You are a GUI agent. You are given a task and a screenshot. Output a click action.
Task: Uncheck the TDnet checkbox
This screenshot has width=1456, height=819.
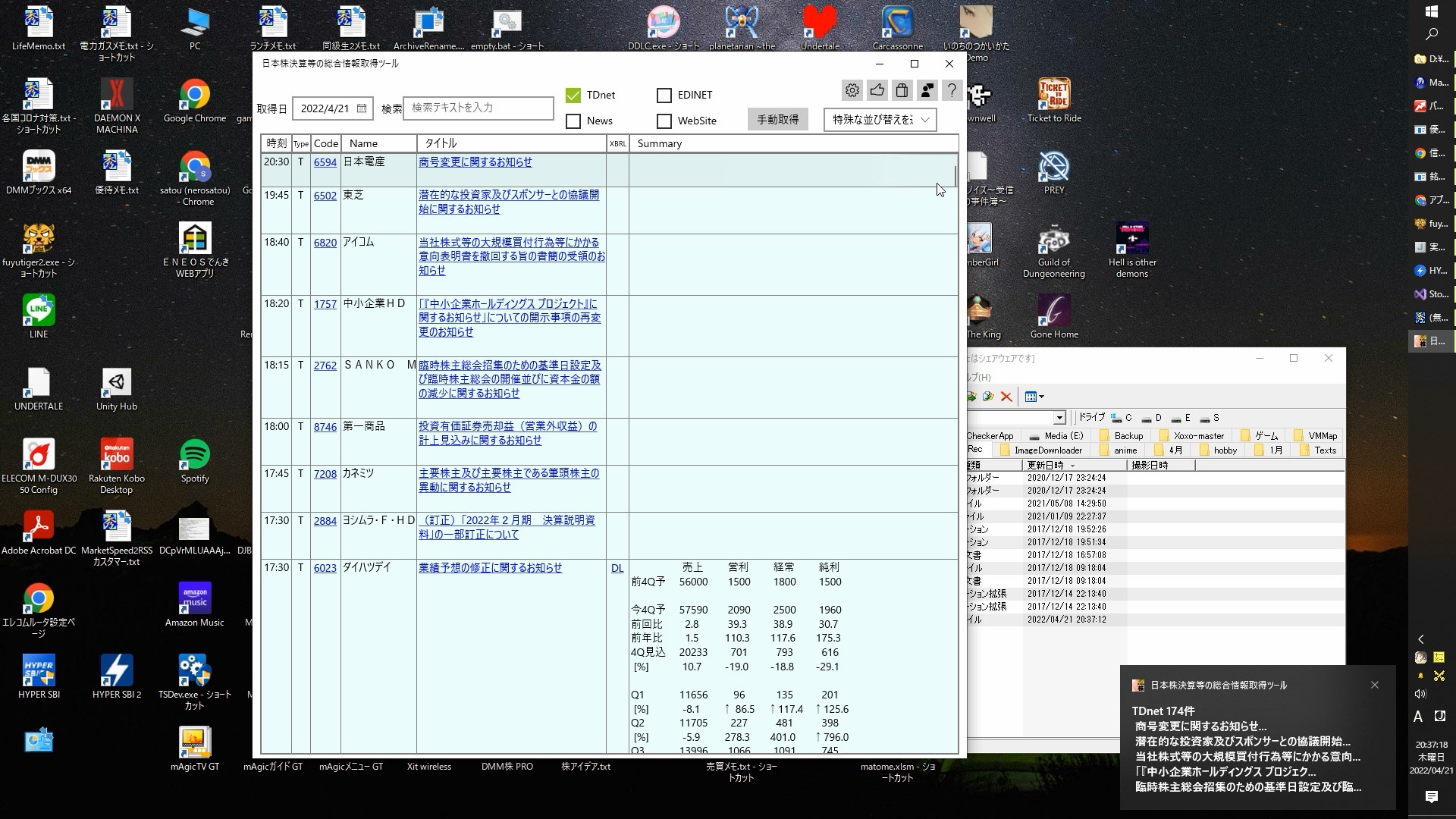(573, 96)
